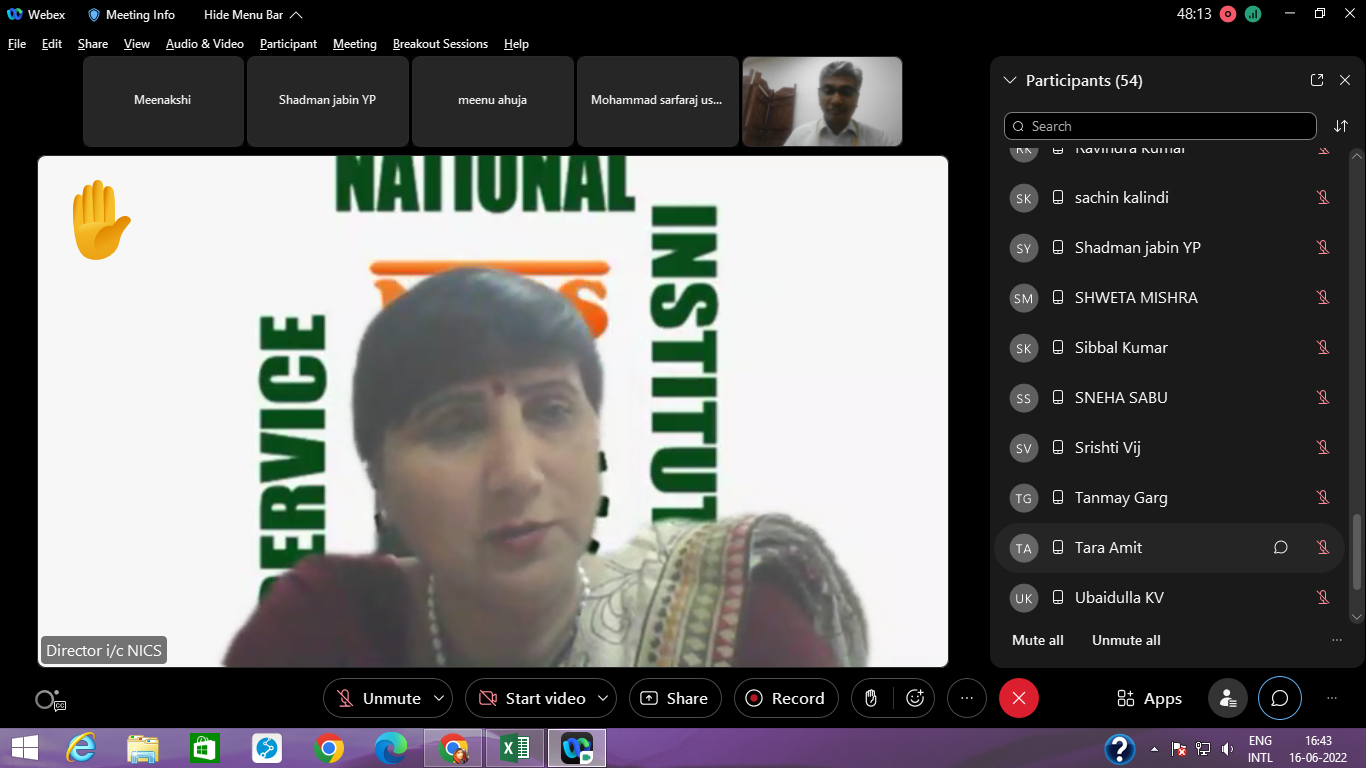Open the Audio & Video menu
Screen dimensions: 1366x768
coord(204,44)
